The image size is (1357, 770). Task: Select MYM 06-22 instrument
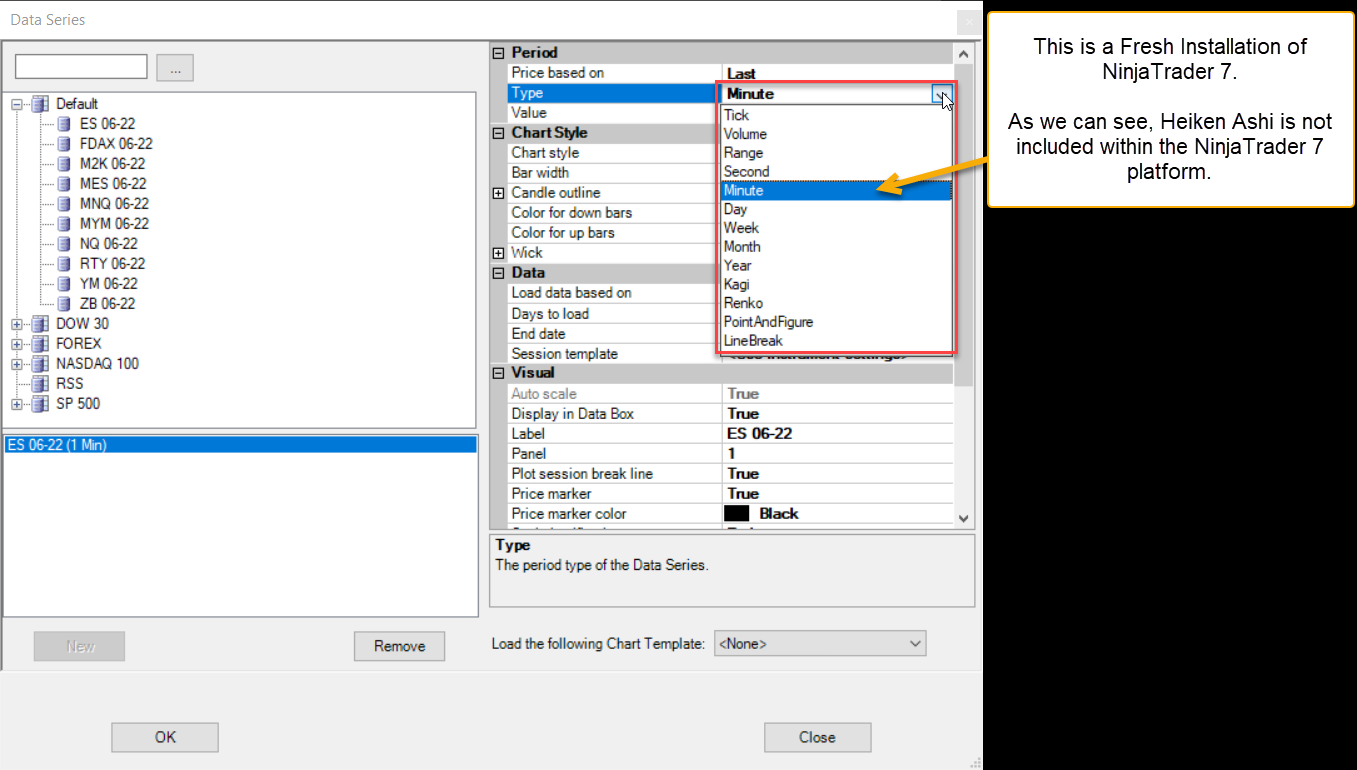pos(114,224)
